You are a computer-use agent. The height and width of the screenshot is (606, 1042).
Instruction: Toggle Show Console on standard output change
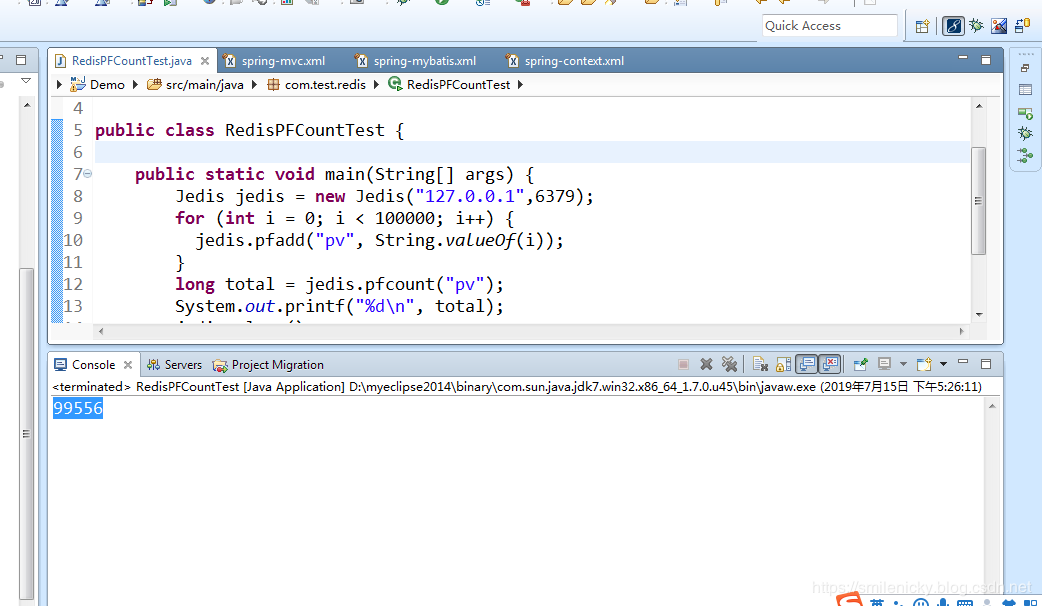pos(807,364)
